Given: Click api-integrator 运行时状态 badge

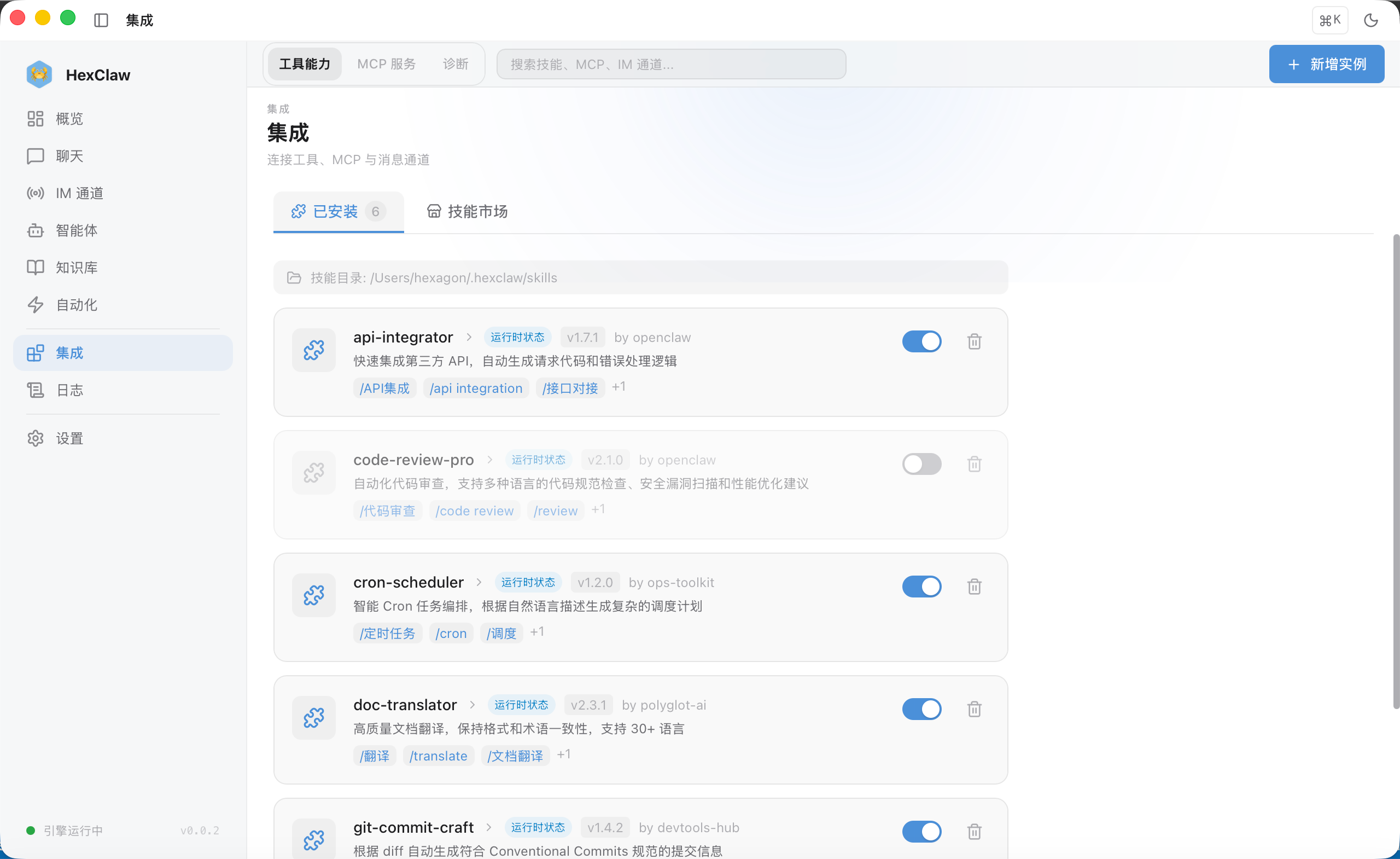Looking at the screenshot, I should tap(517, 337).
